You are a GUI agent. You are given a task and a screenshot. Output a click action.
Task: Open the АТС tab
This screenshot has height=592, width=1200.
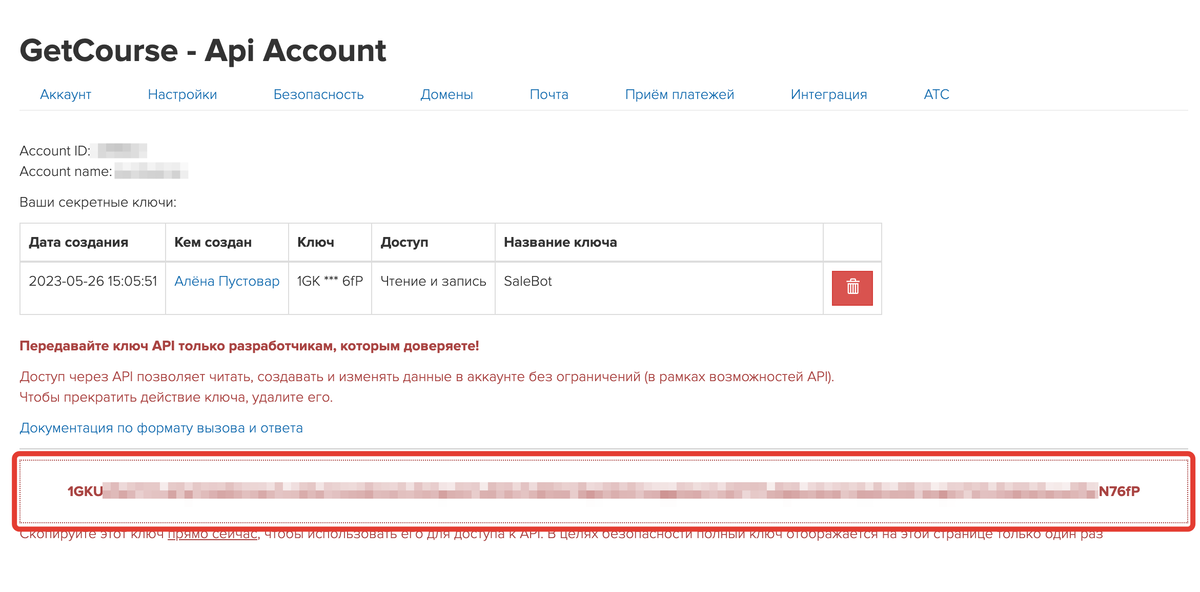tap(936, 93)
